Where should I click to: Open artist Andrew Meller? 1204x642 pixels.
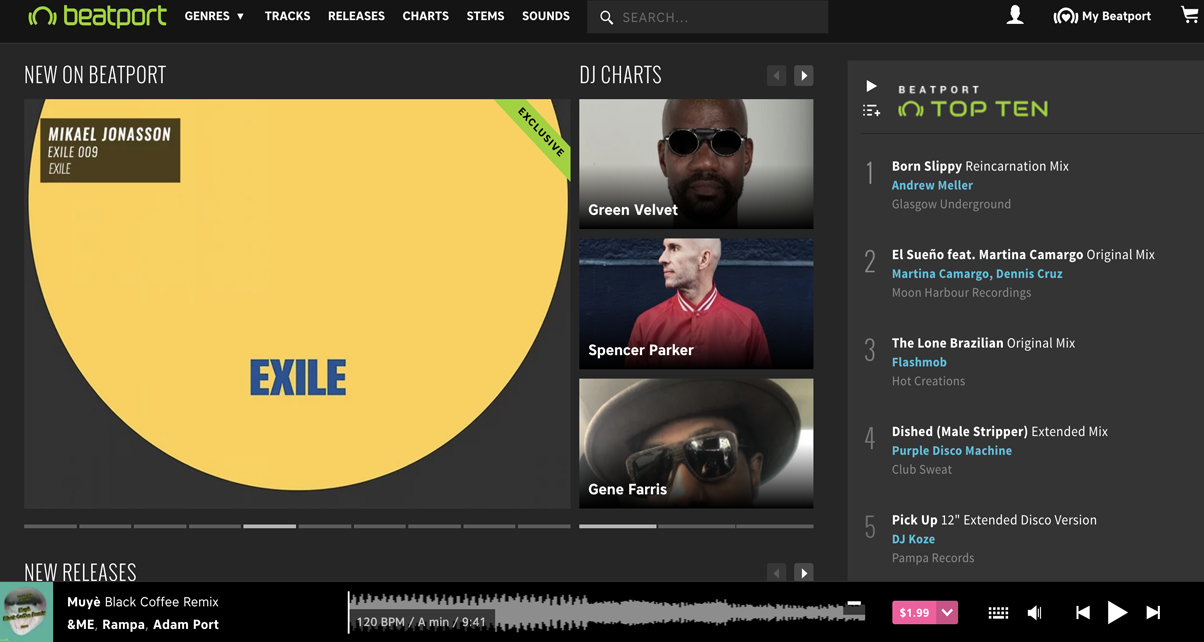pyautogui.click(x=932, y=185)
